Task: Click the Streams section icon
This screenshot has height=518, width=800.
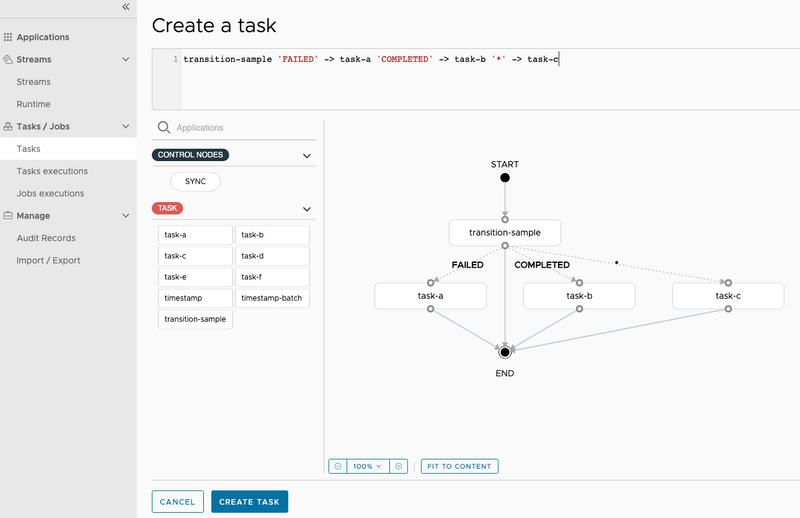Action: (8, 59)
